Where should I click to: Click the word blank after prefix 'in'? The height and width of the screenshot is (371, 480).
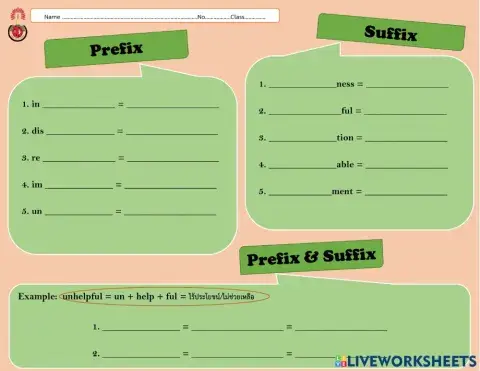[79, 104]
